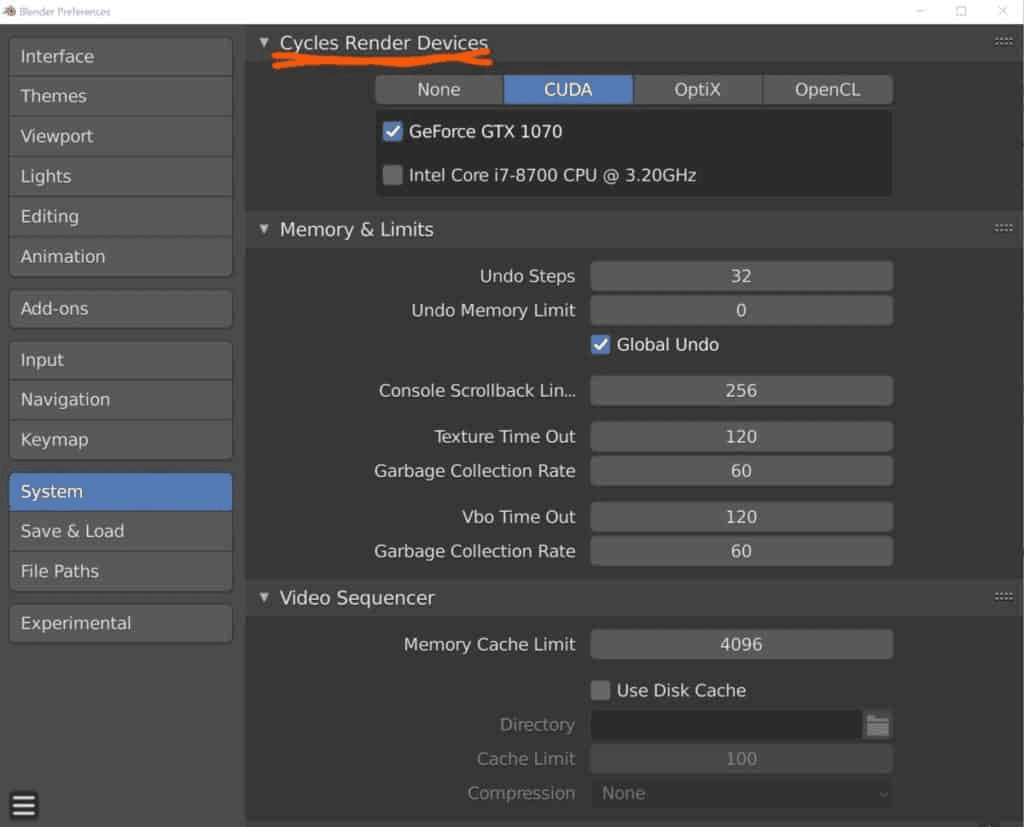Image resolution: width=1024 pixels, height=827 pixels.
Task: Collapse the Memory & Limits panel
Action: [264, 229]
